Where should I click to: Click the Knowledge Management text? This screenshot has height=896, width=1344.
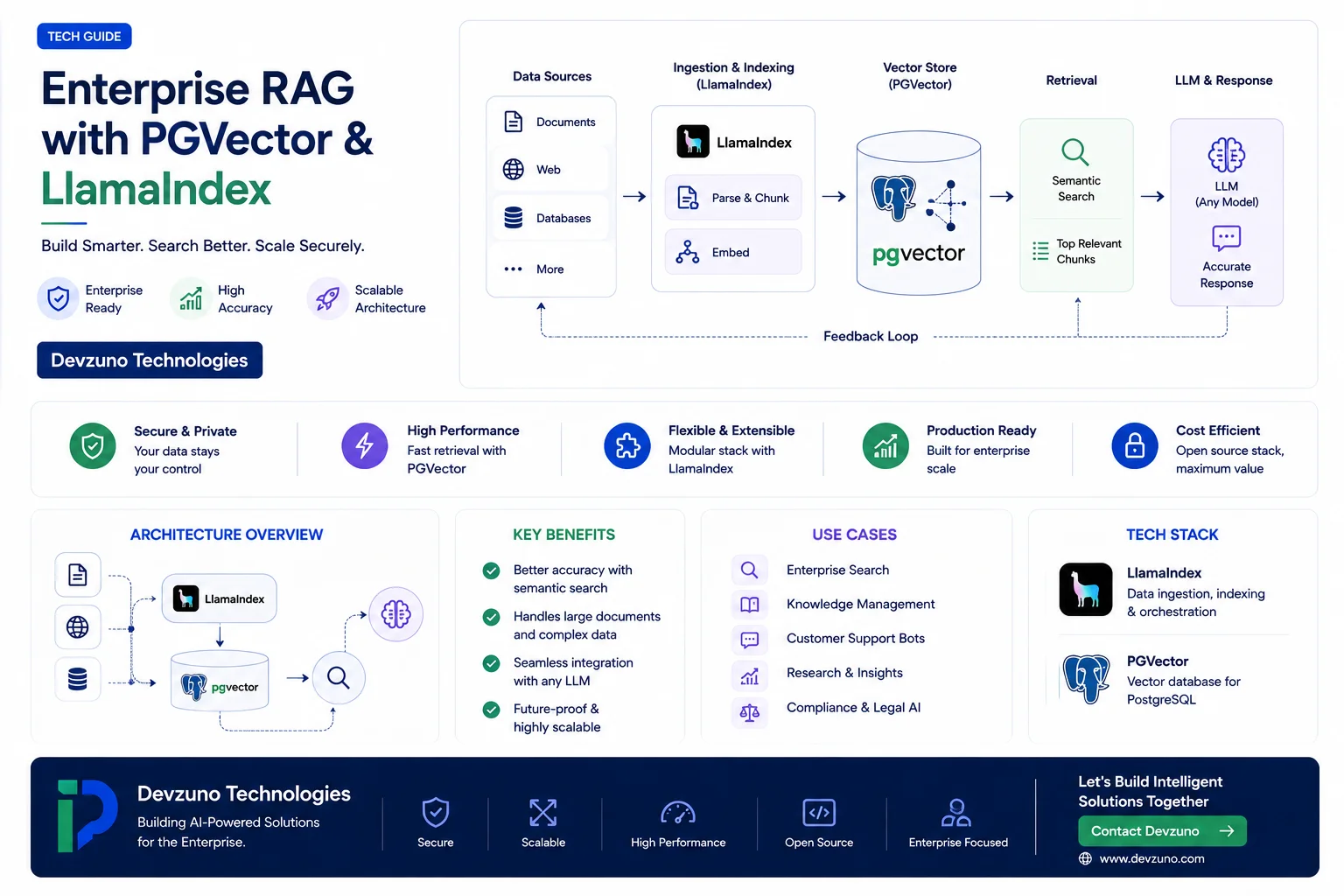[860, 604]
